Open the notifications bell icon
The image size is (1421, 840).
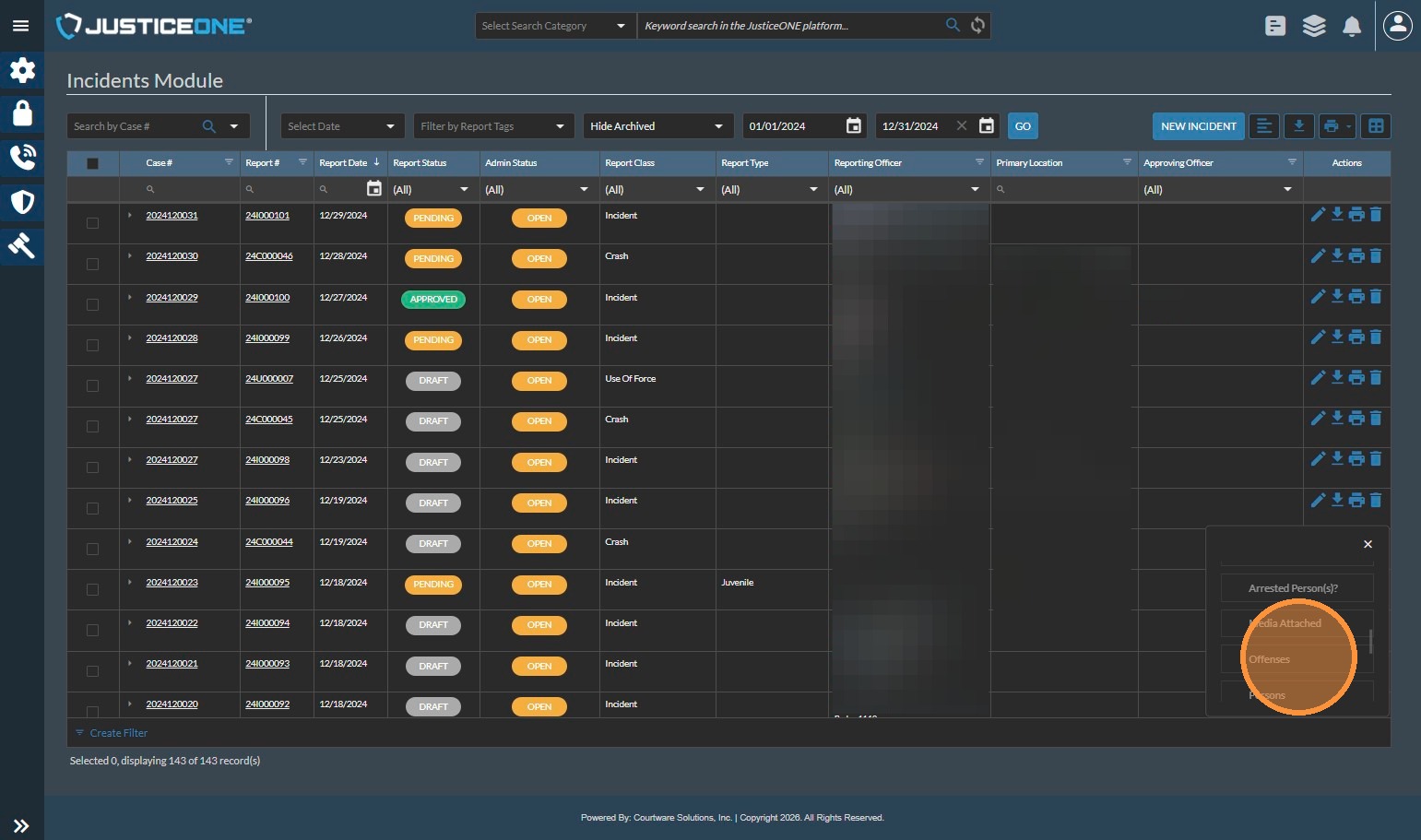[x=1351, y=26]
